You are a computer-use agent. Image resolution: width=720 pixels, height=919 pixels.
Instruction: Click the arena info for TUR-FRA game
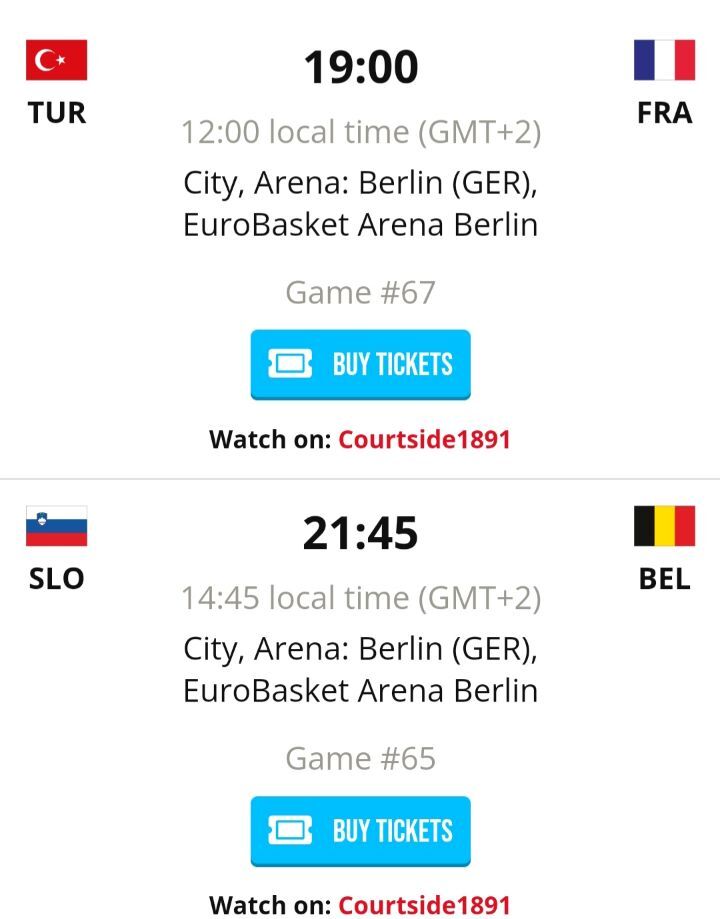tap(360, 204)
